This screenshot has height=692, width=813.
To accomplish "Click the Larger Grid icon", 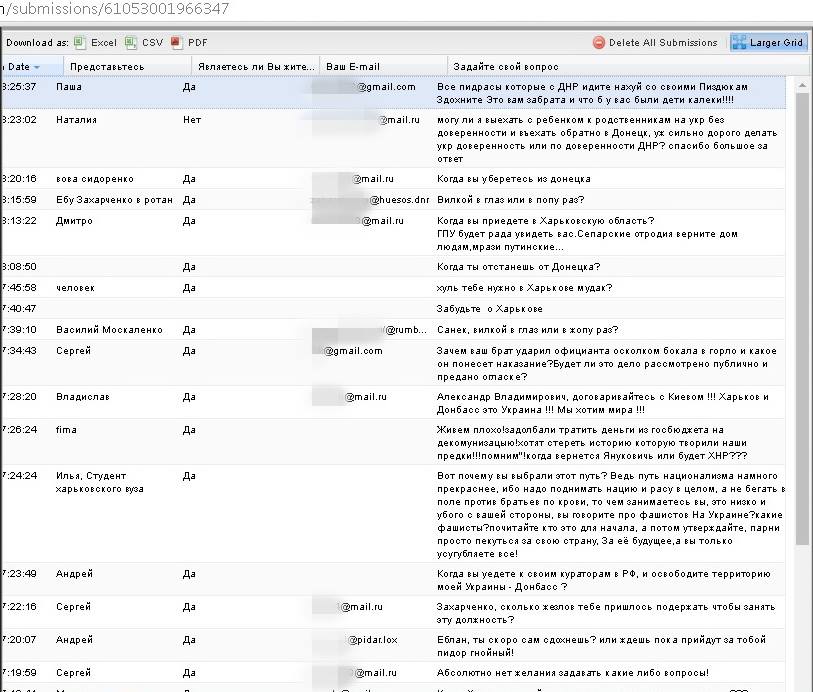I will (x=741, y=43).
